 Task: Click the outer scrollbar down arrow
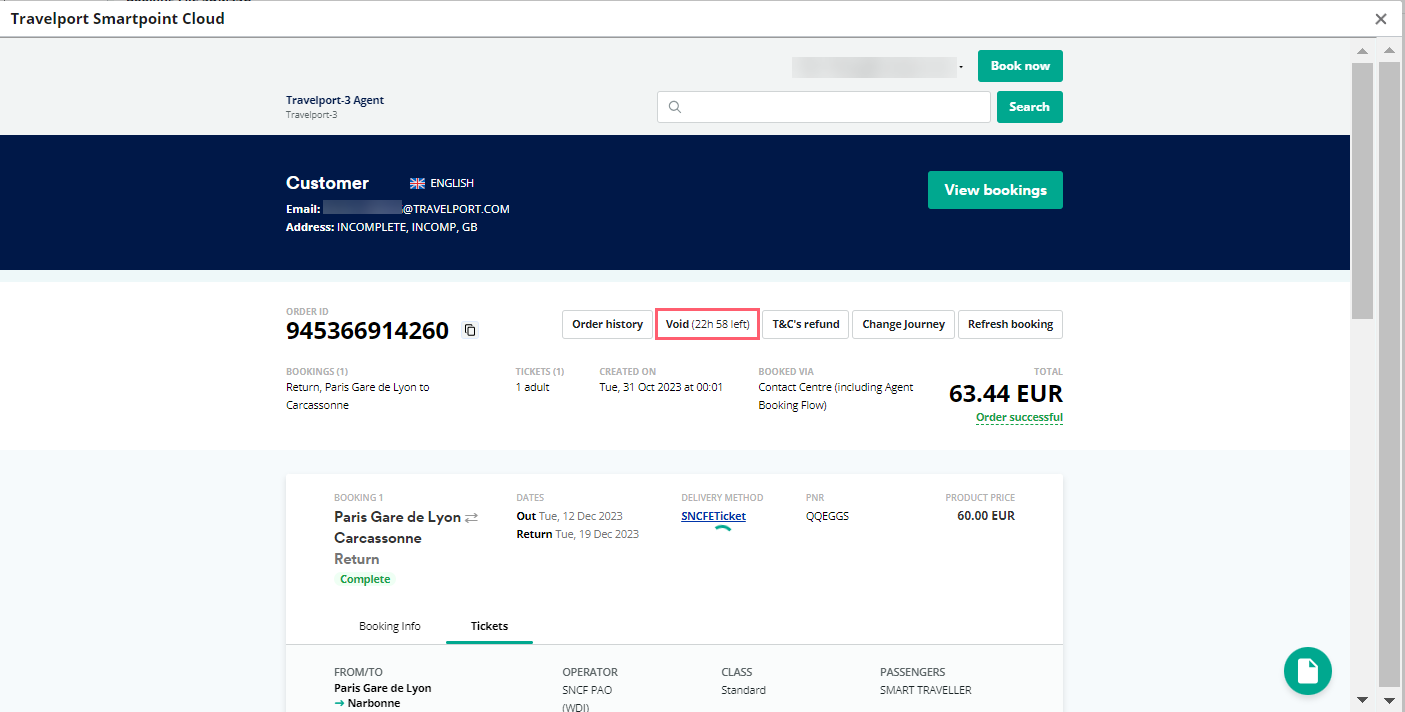pyautogui.click(x=1389, y=699)
